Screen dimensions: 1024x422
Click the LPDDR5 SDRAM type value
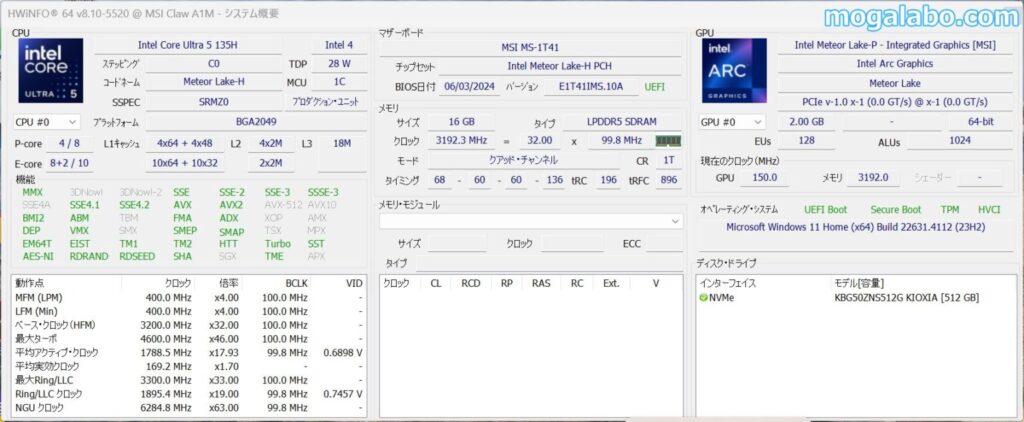622,122
